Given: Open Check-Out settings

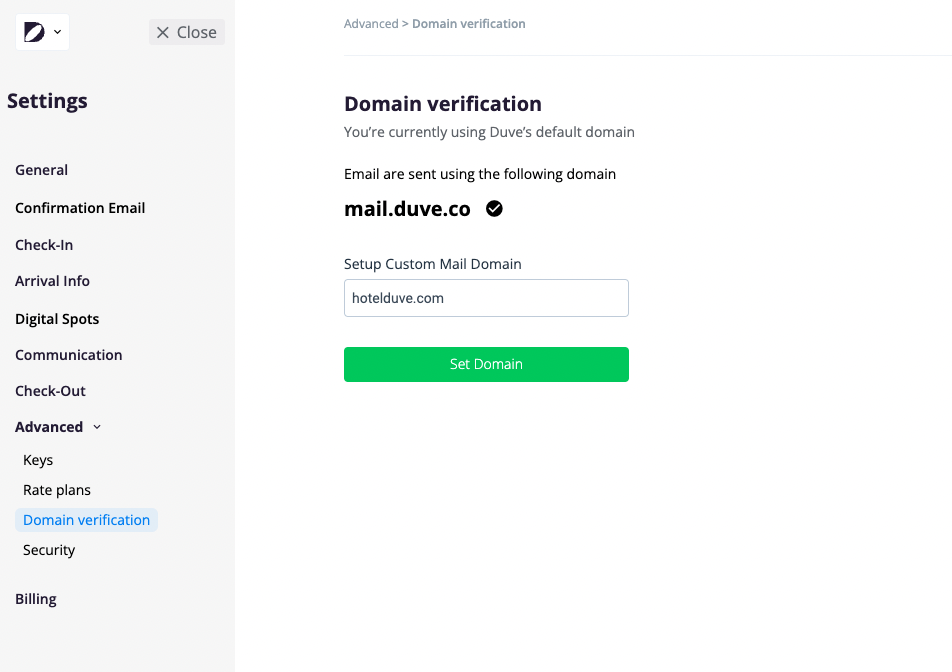Looking at the screenshot, I should pyautogui.click(x=50, y=391).
